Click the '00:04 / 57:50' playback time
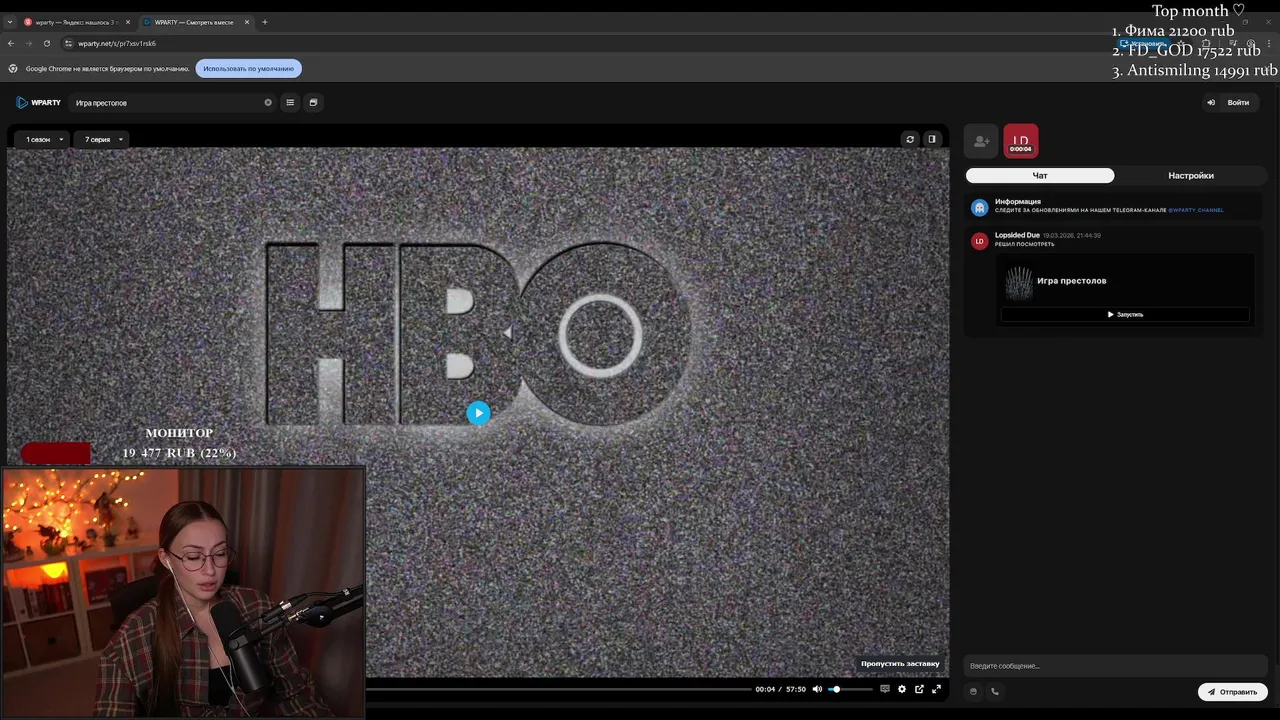 [780, 689]
